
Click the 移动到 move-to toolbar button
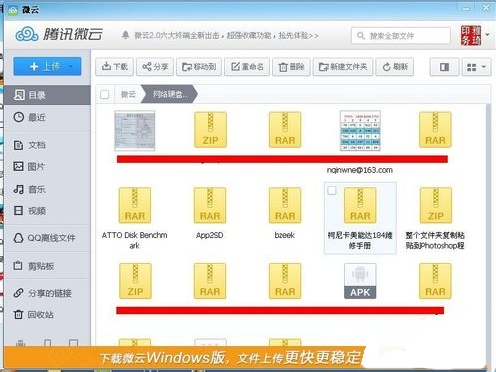[199, 67]
